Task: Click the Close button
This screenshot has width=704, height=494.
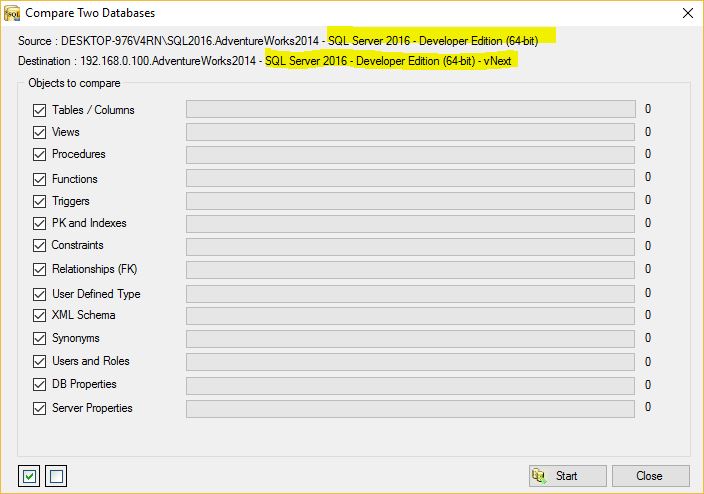Action: point(651,476)
